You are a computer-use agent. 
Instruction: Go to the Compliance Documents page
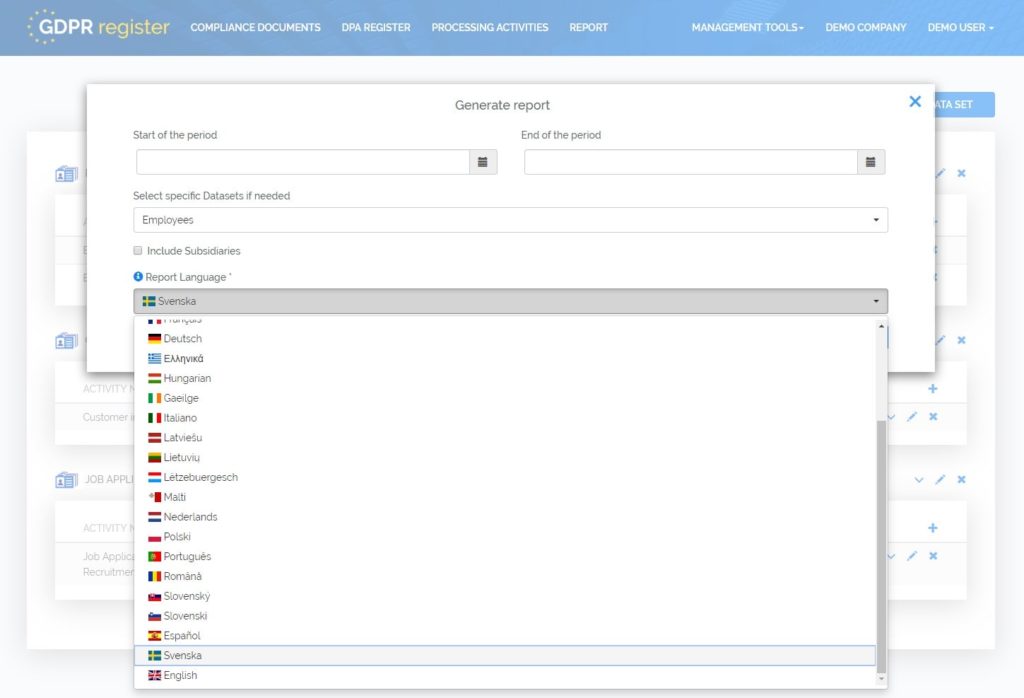coord(255,27)
